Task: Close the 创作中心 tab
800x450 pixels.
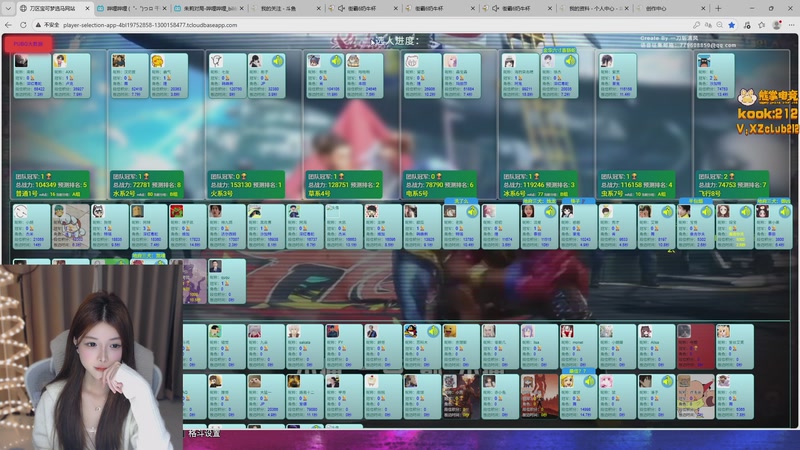Action: [703, 8]
